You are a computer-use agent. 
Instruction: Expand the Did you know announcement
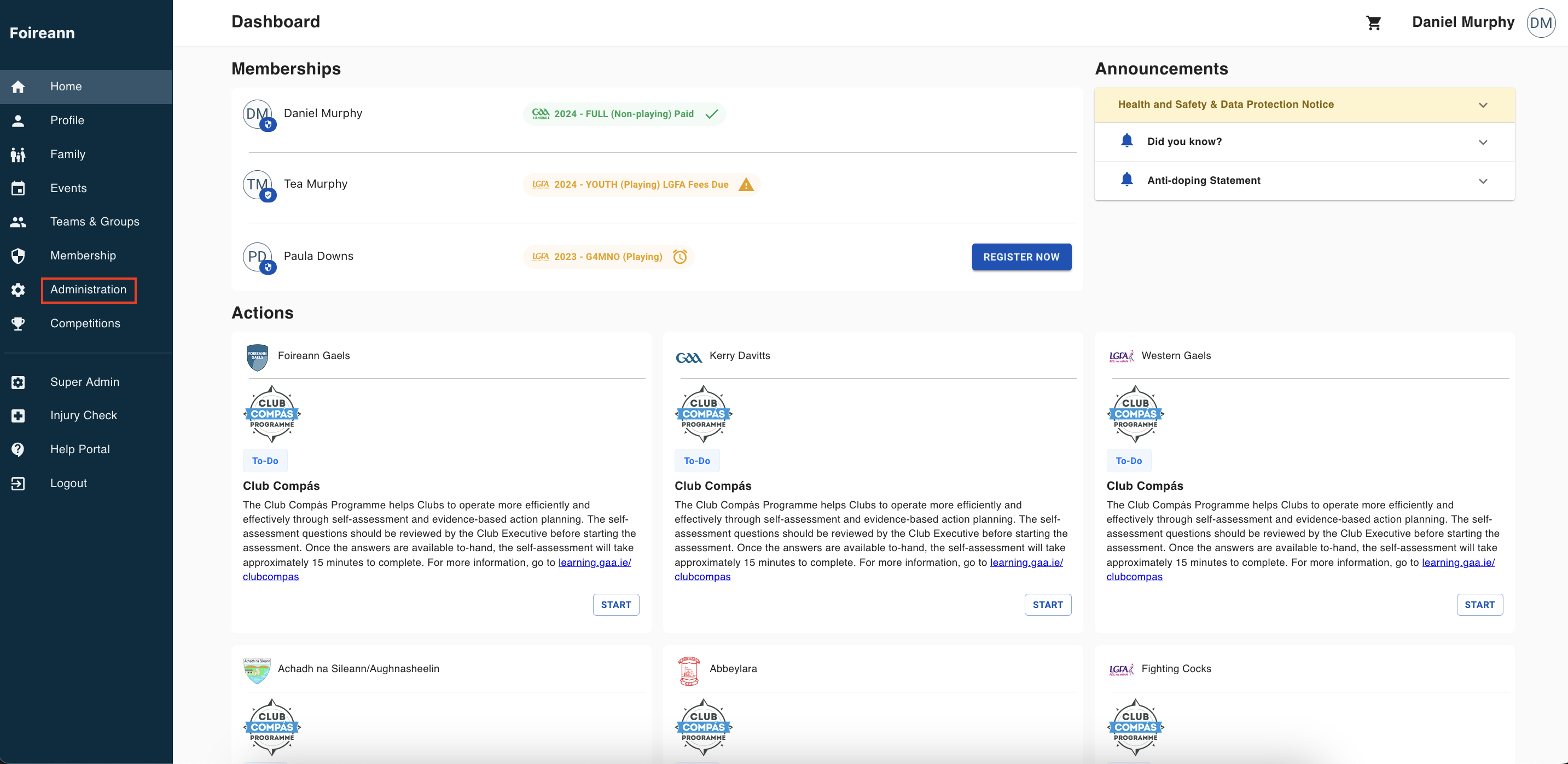pyautogui.click(x=1483, y=142)
